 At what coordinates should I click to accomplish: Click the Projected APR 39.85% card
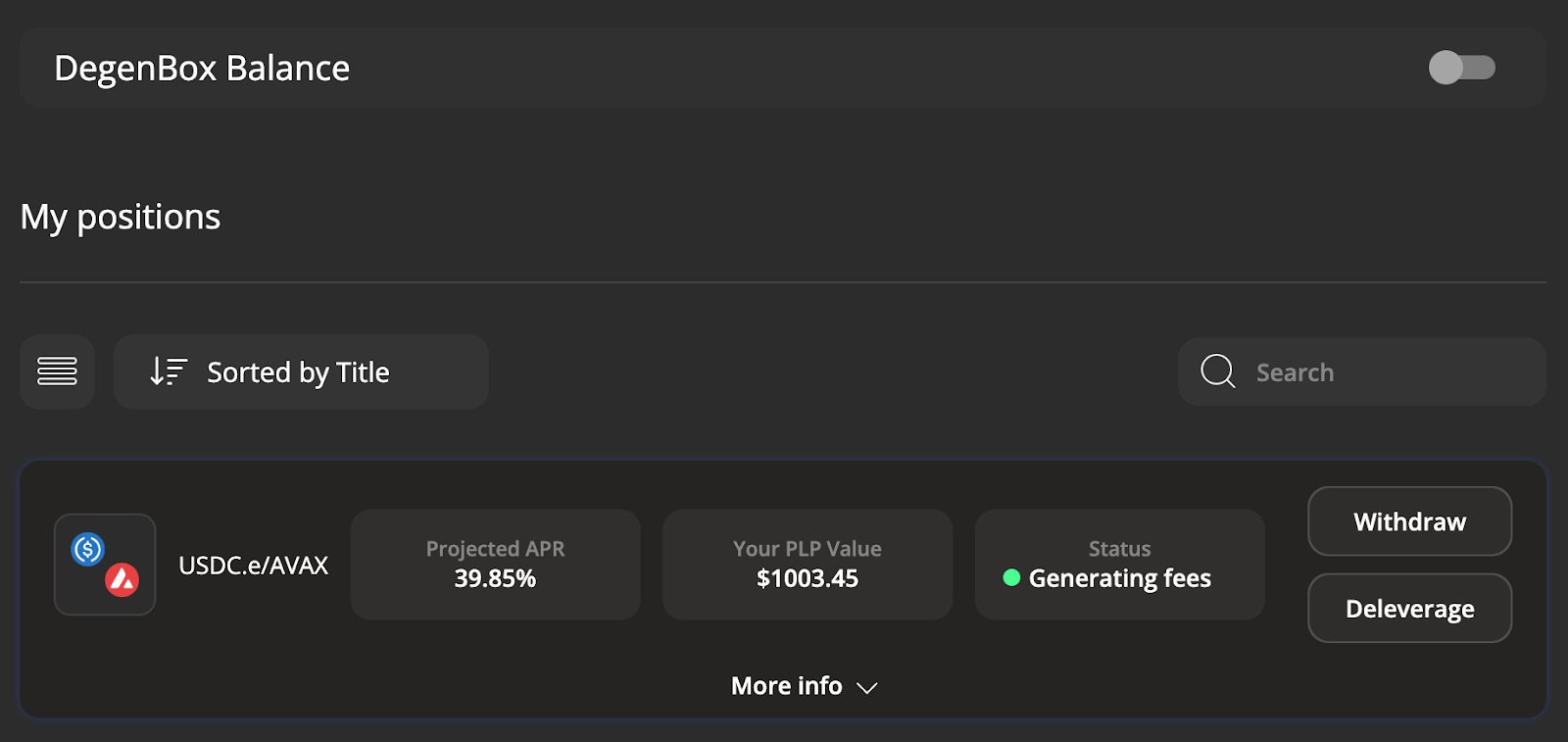pyautogui.click(x=495, y=565)
